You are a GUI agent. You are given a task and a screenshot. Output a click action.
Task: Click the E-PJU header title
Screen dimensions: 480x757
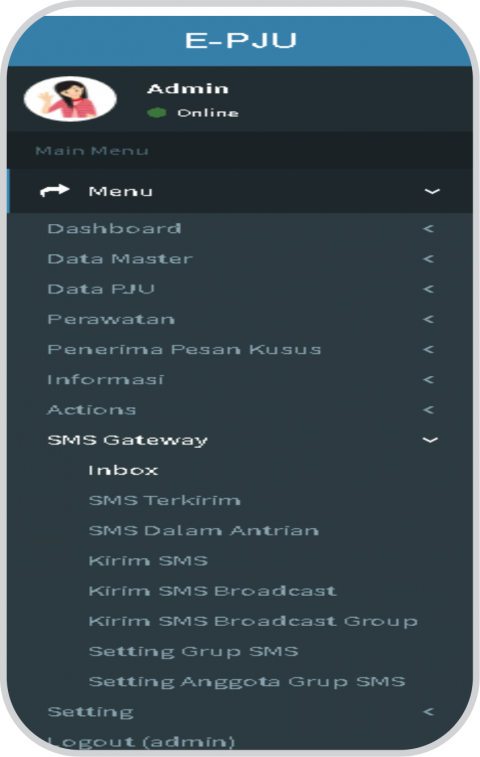coord(240,41)
